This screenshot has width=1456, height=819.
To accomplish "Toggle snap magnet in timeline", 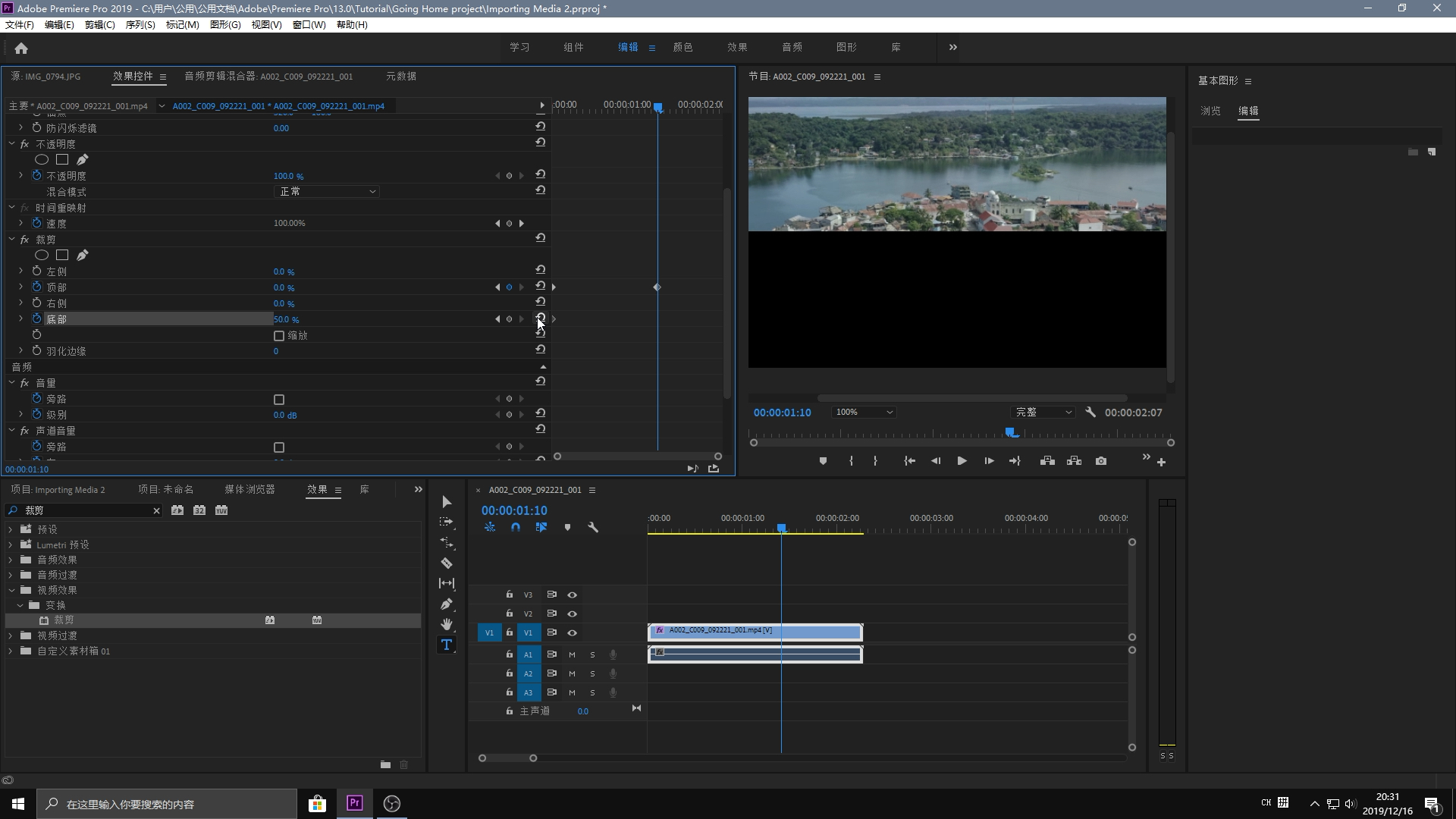I will 516,527.
